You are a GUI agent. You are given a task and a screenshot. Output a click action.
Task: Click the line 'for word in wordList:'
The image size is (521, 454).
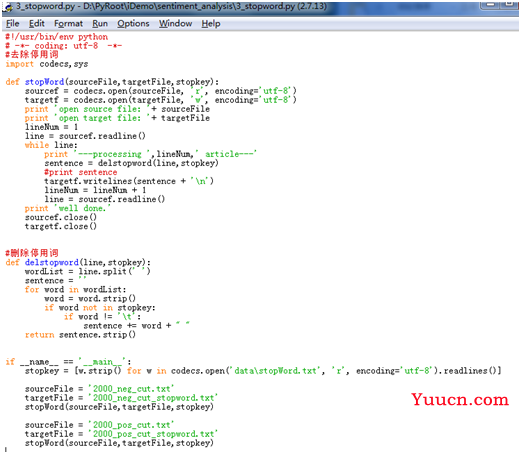75,289
